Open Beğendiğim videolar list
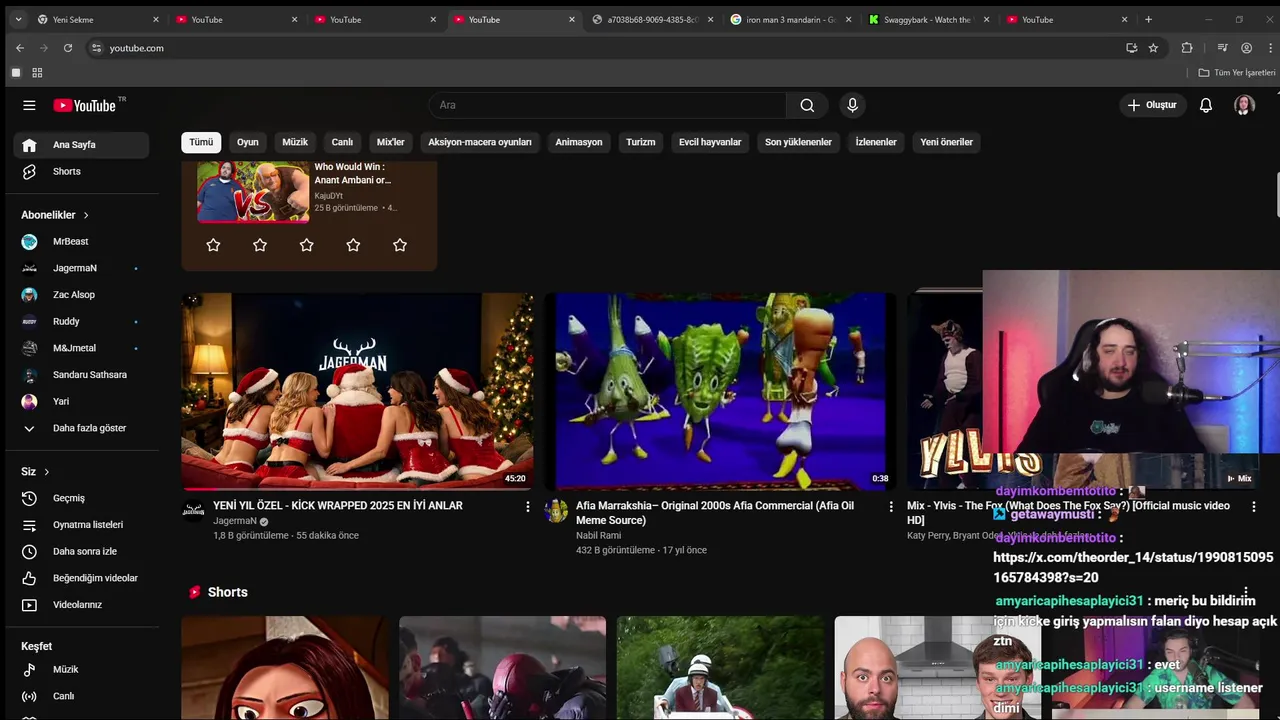Viewport: 1280px width, 720px height. [81, 578]
